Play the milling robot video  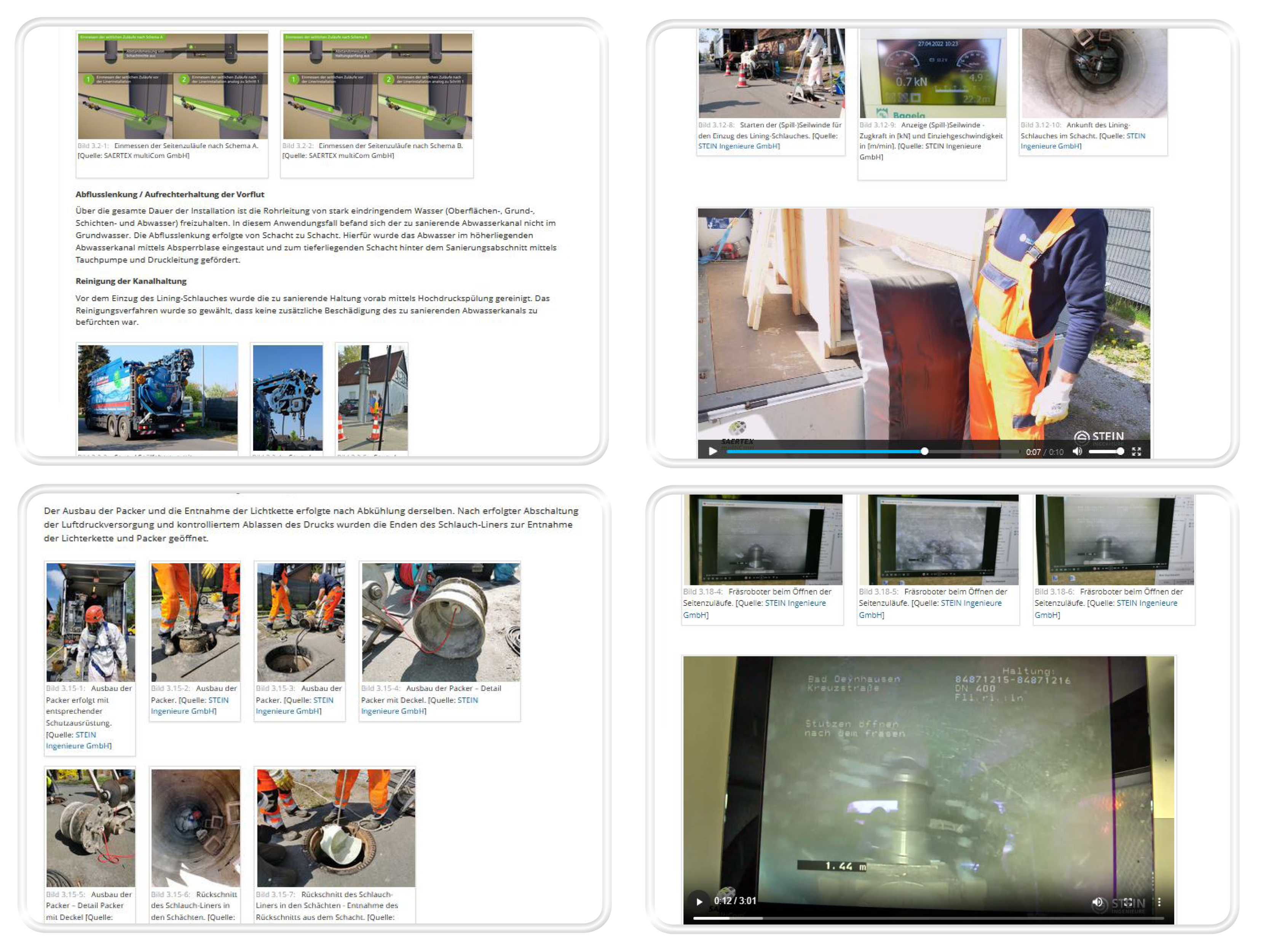(699, 901)
